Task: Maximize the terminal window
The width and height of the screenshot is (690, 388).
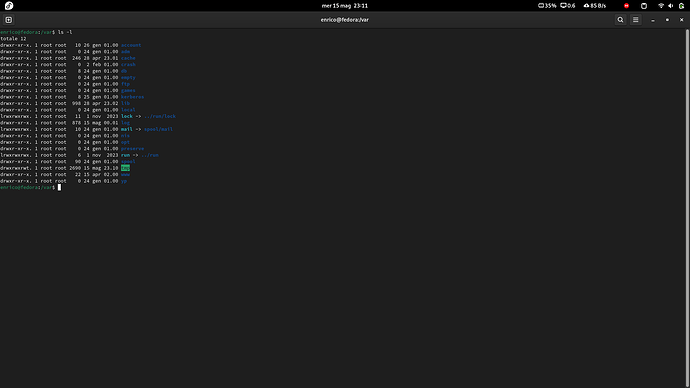Action: 667,20
